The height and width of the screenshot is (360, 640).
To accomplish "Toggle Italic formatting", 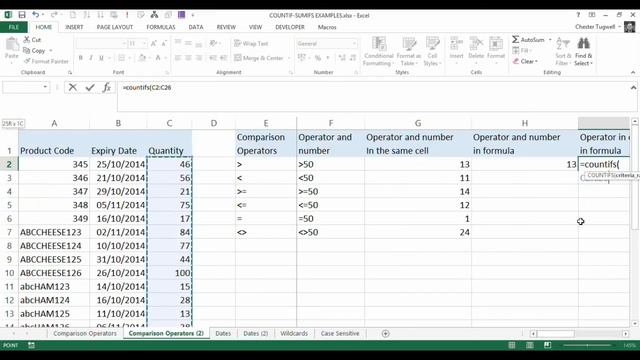I will 91,58.
